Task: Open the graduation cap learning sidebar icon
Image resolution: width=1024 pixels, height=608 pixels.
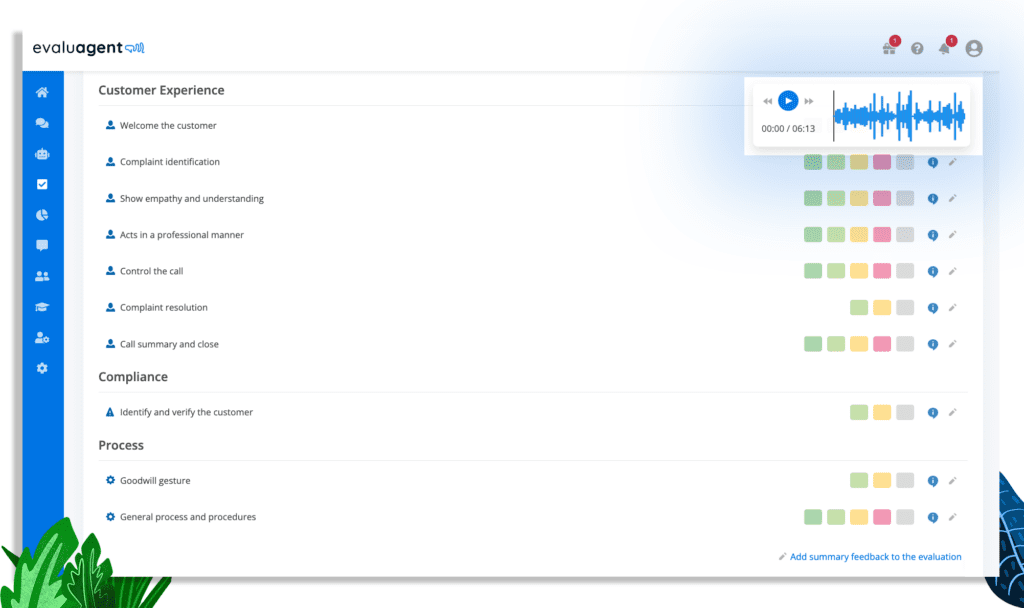Action: pyautogui.click(x=42, y=307)
